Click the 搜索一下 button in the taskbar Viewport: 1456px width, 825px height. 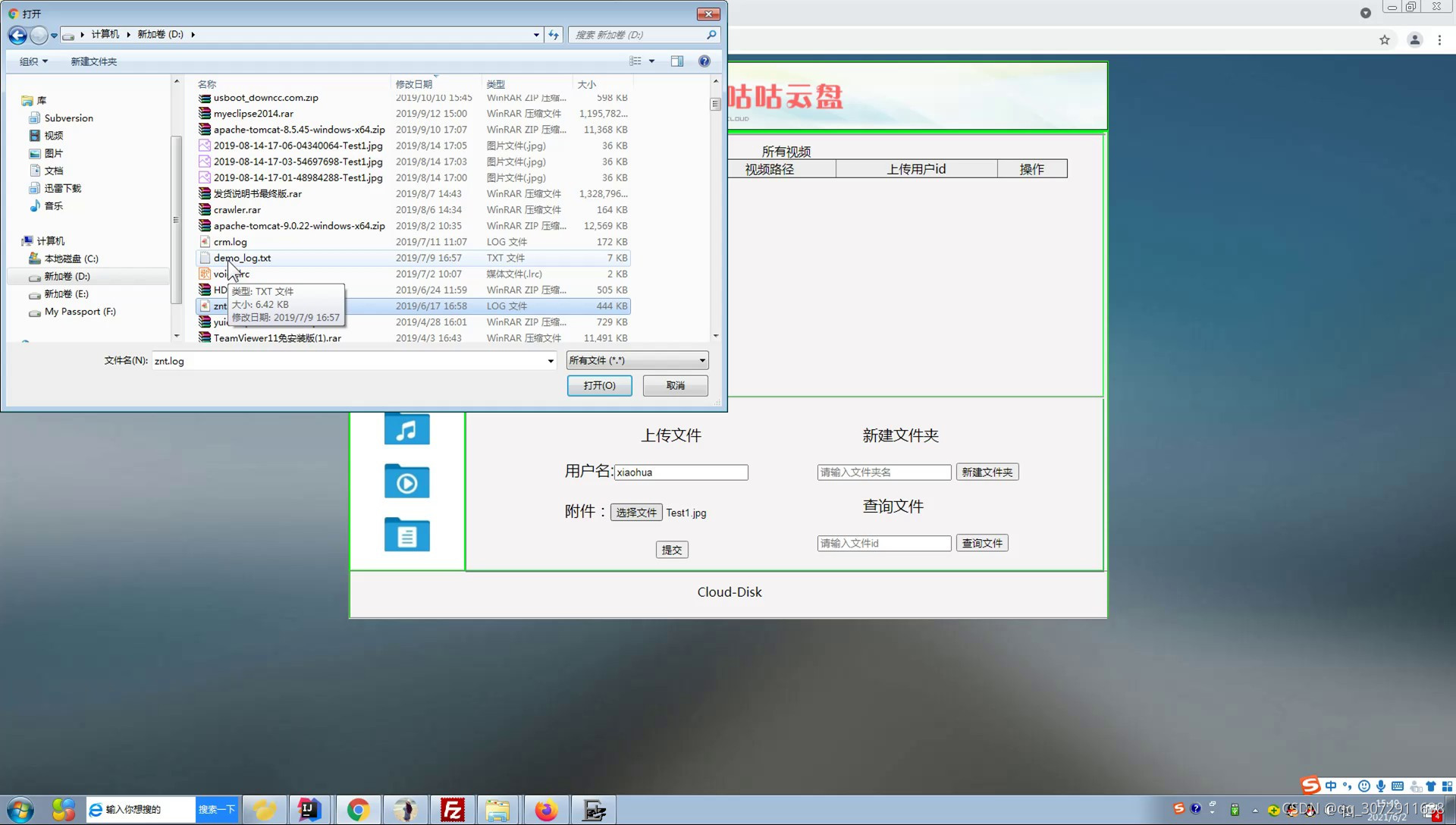(x=217, y=810)
